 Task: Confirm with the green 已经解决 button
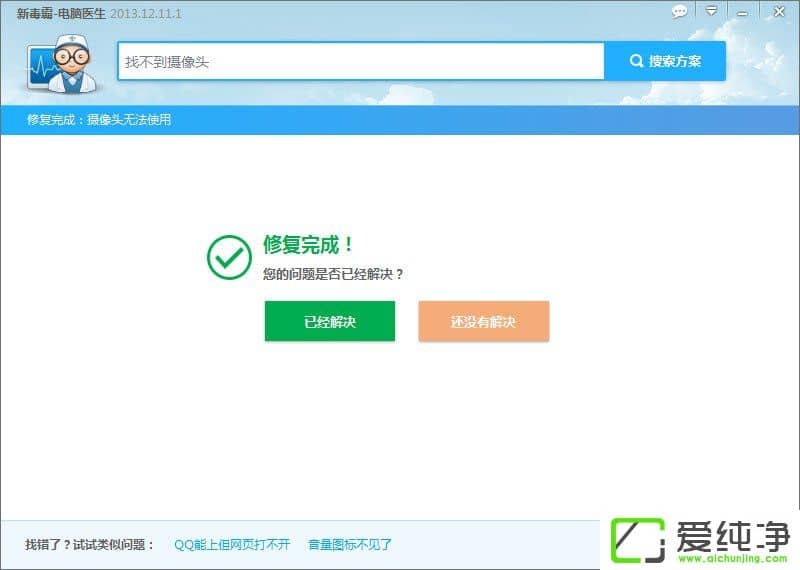pos(330,322)
